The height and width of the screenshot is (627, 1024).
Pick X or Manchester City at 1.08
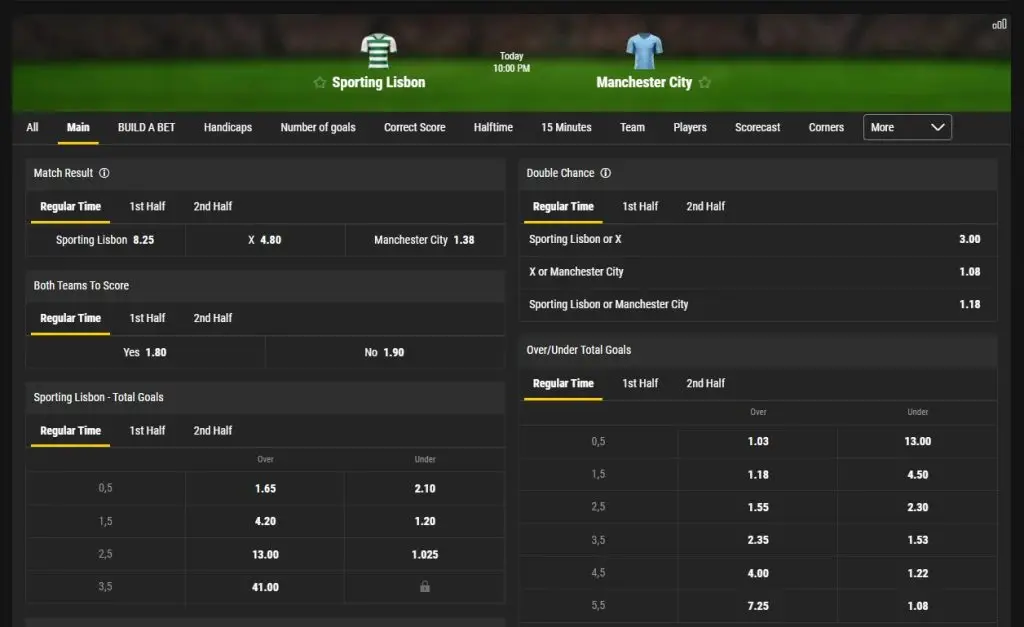click(x=758, y=272)
